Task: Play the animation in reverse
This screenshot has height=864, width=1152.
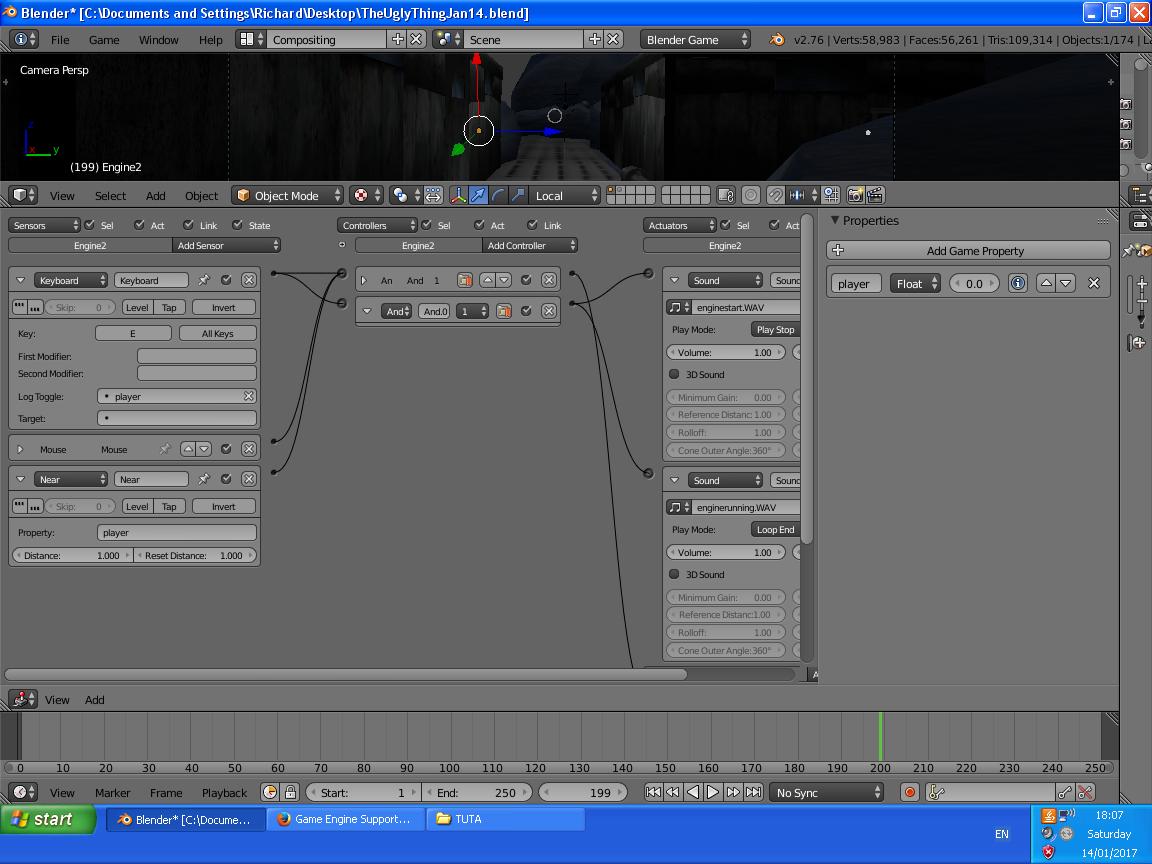Action: click(693, 792)
